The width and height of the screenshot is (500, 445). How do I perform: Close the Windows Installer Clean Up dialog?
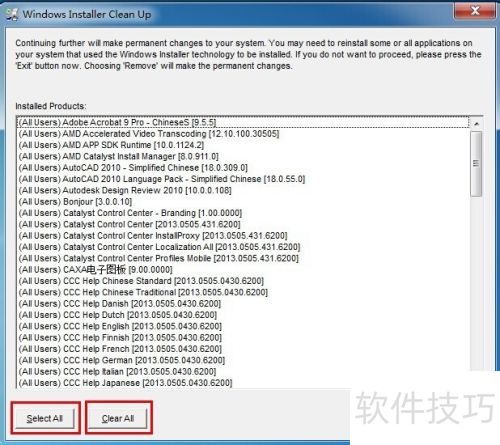click(x=474, y=10)
